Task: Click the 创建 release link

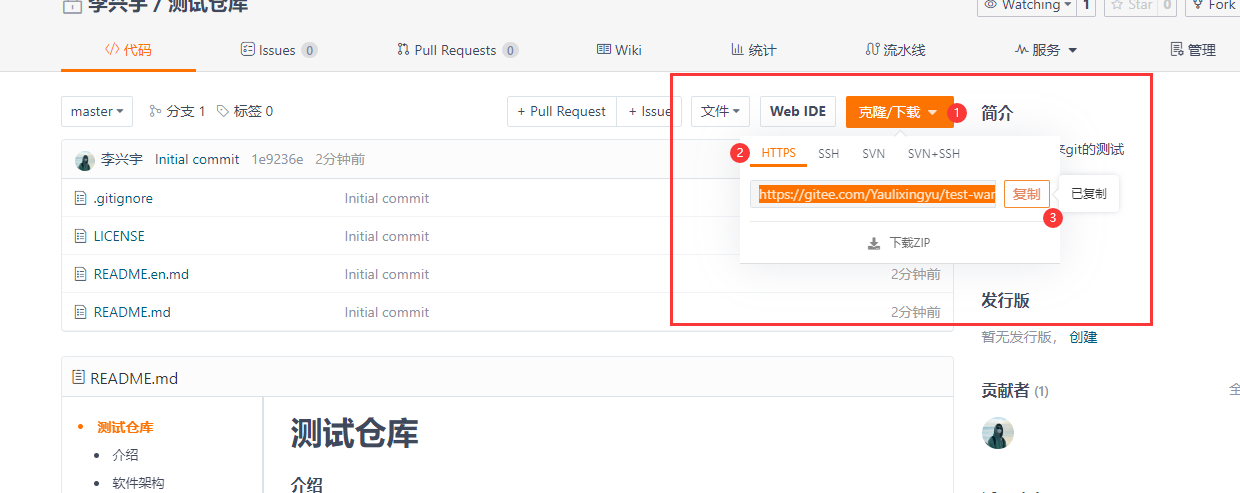Action: click(x=1083, y=337)
